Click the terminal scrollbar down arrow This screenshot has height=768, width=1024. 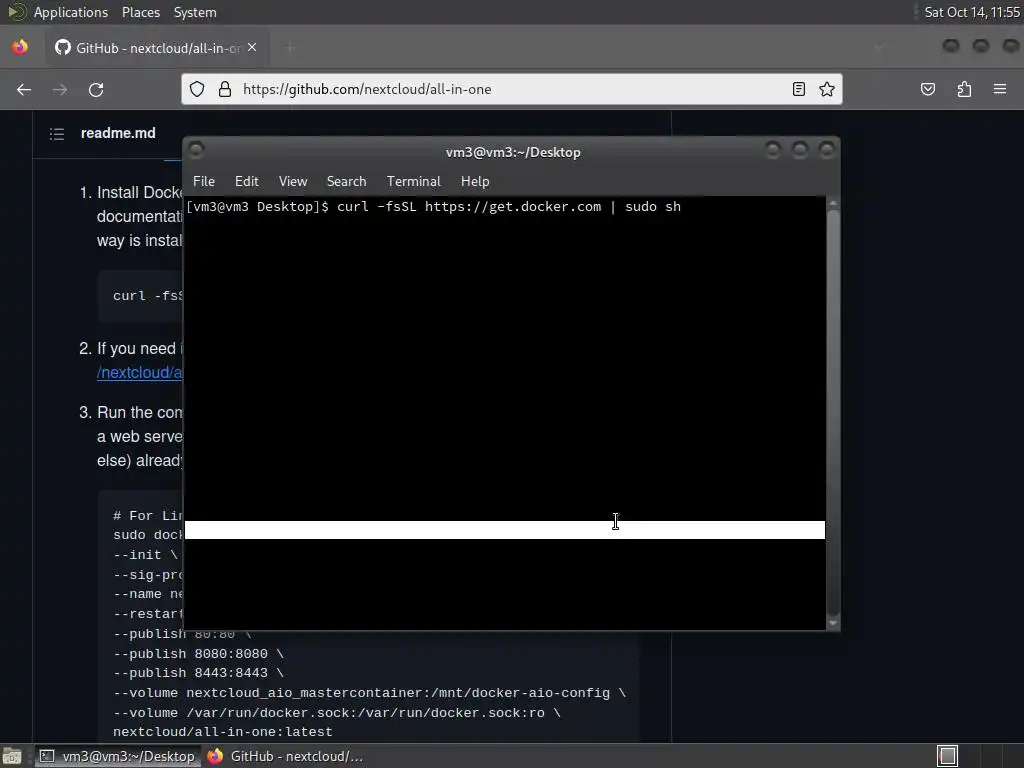pos(833,623)
